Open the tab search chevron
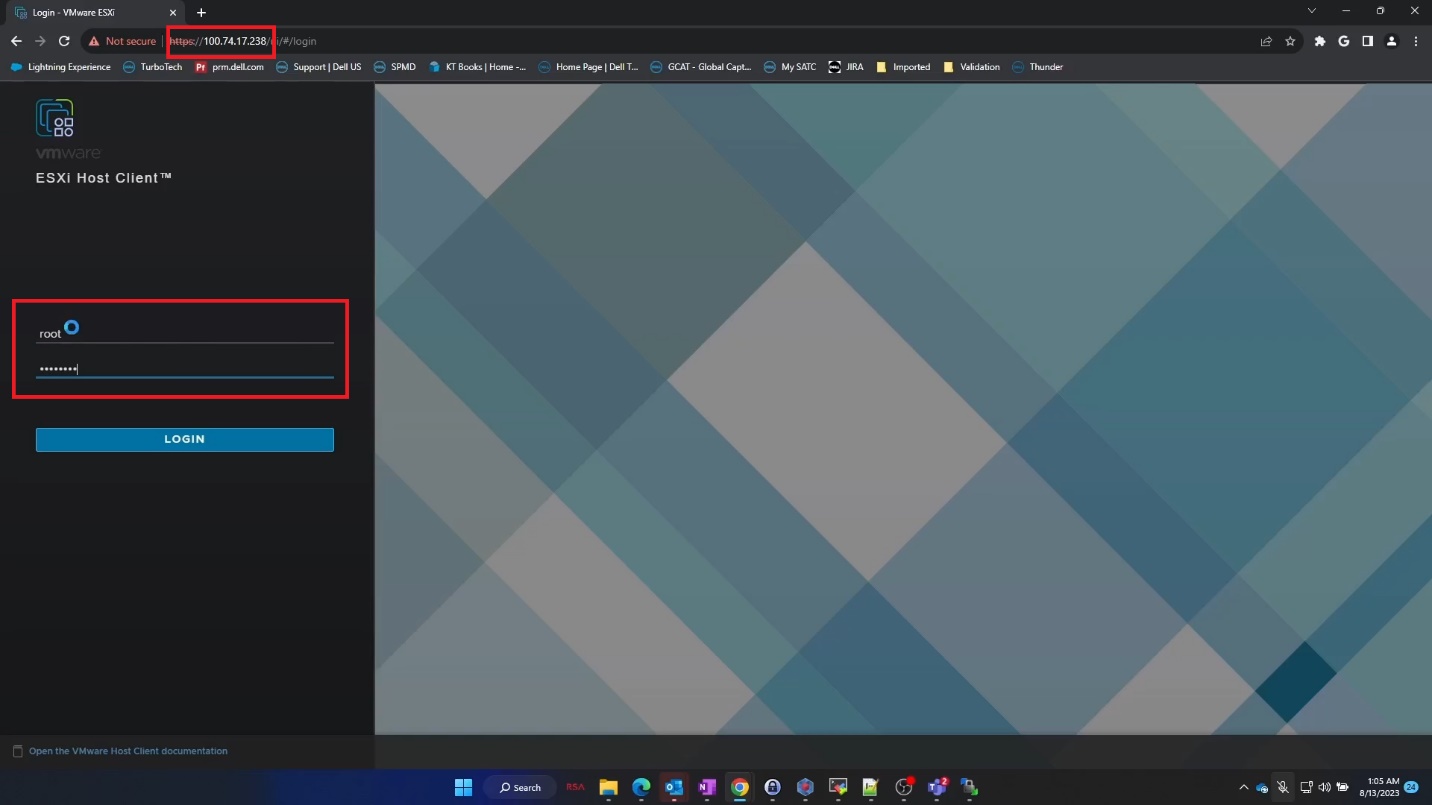This screenshot has width=1432, height=805. [1311, 12]
